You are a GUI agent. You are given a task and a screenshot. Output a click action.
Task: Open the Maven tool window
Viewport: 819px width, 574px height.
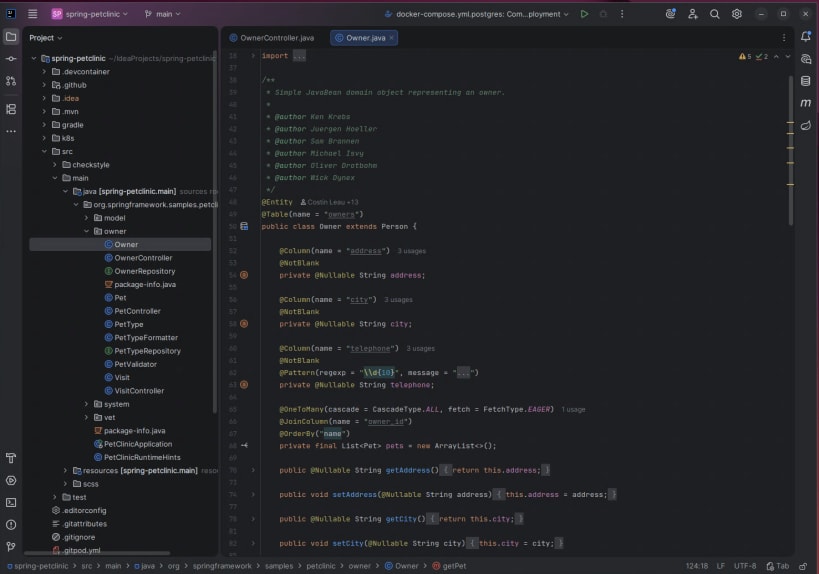(x=806, y=103)
